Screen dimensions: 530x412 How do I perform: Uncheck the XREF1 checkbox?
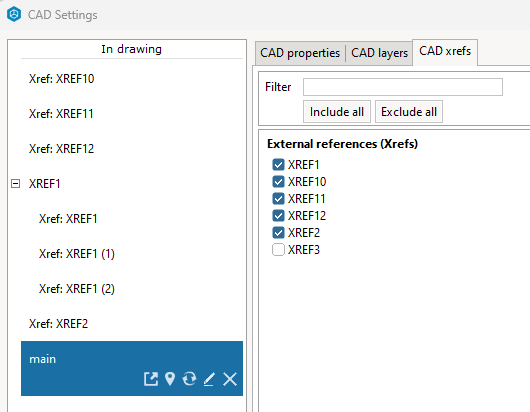coord(278,165)
